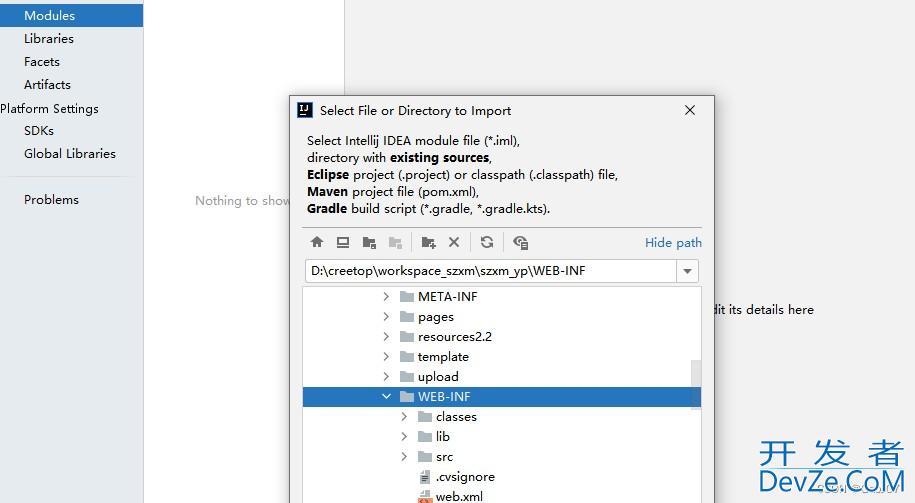This screenshot has width=915, height=503.
Task: Click the Project directory icon
Action: click(x=369, y=242)
